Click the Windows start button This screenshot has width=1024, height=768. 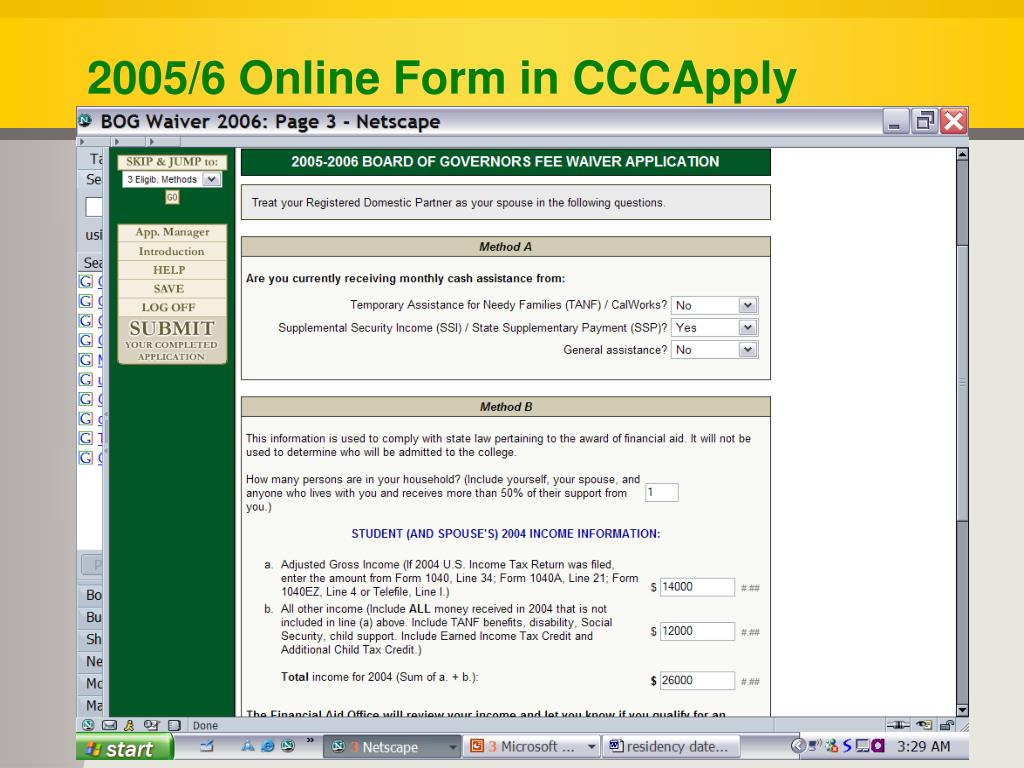tap(124, 748)
